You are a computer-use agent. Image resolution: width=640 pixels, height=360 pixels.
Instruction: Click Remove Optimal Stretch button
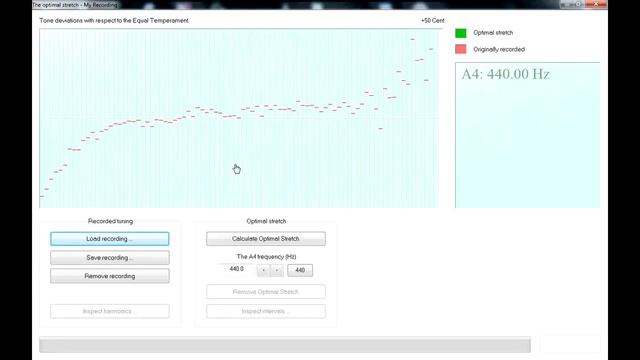(x=266, y=291)
